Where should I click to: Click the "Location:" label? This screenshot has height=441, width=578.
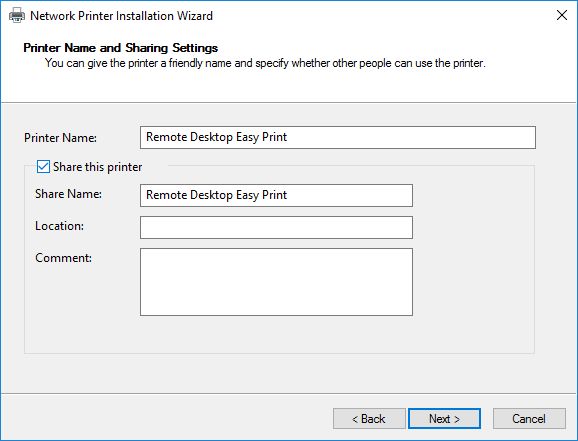59,226
